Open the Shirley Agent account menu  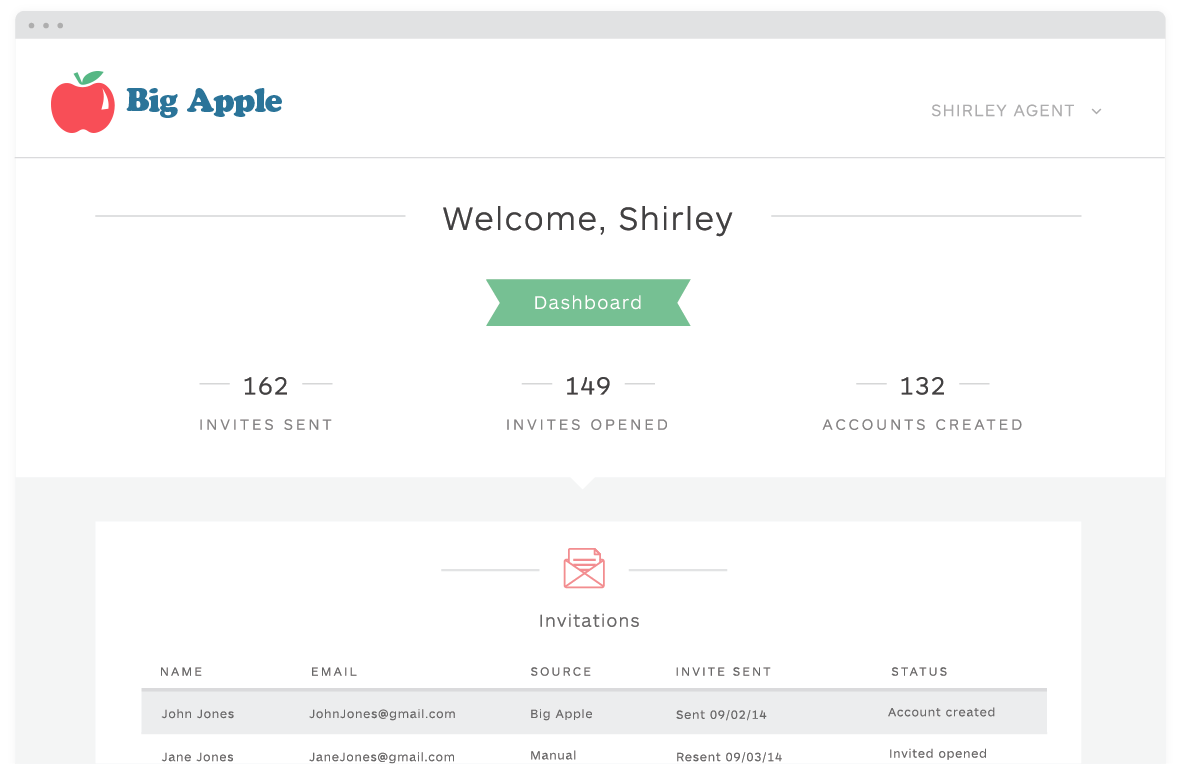point(1016,111)
